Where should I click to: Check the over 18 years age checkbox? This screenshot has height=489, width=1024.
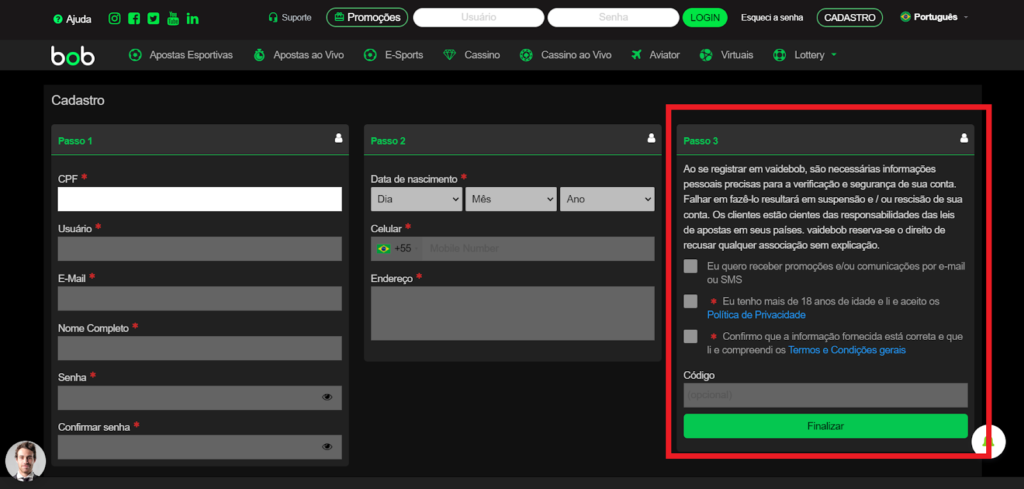(x=691, y=301)
